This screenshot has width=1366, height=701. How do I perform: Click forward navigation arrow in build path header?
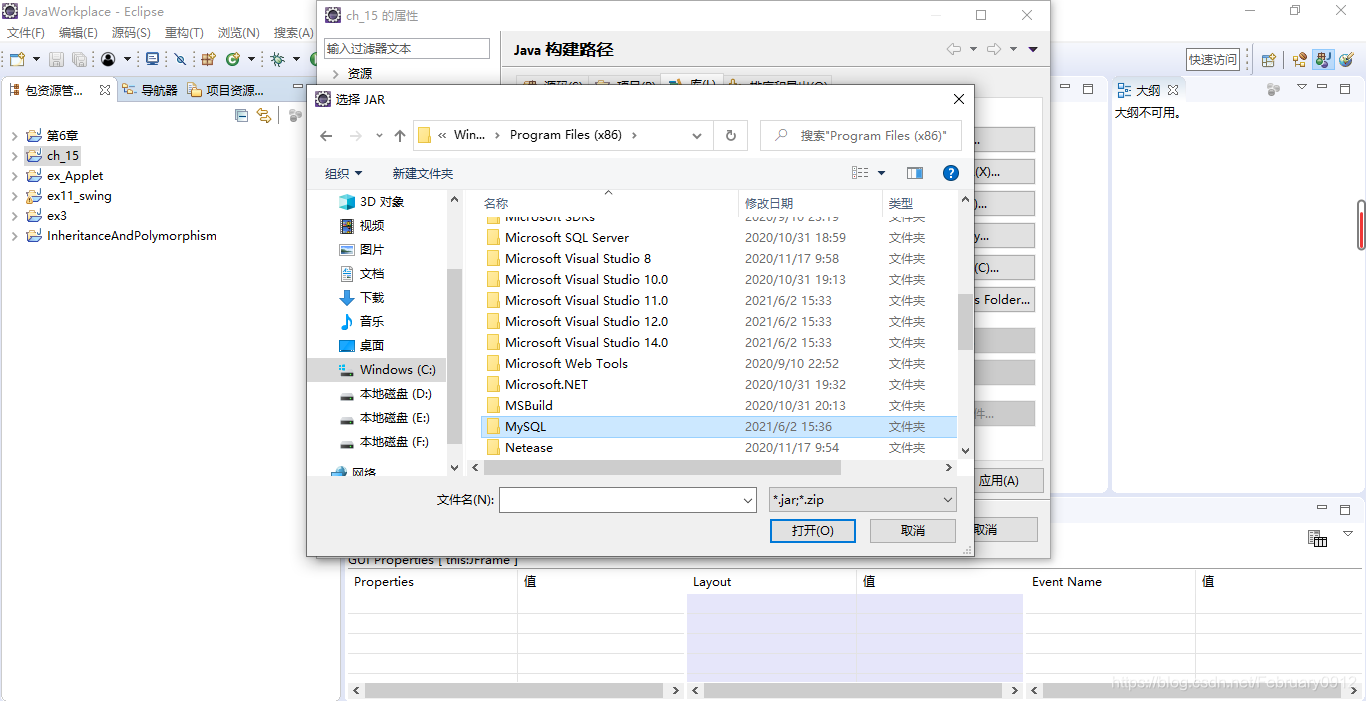click(x=993, y=49)
